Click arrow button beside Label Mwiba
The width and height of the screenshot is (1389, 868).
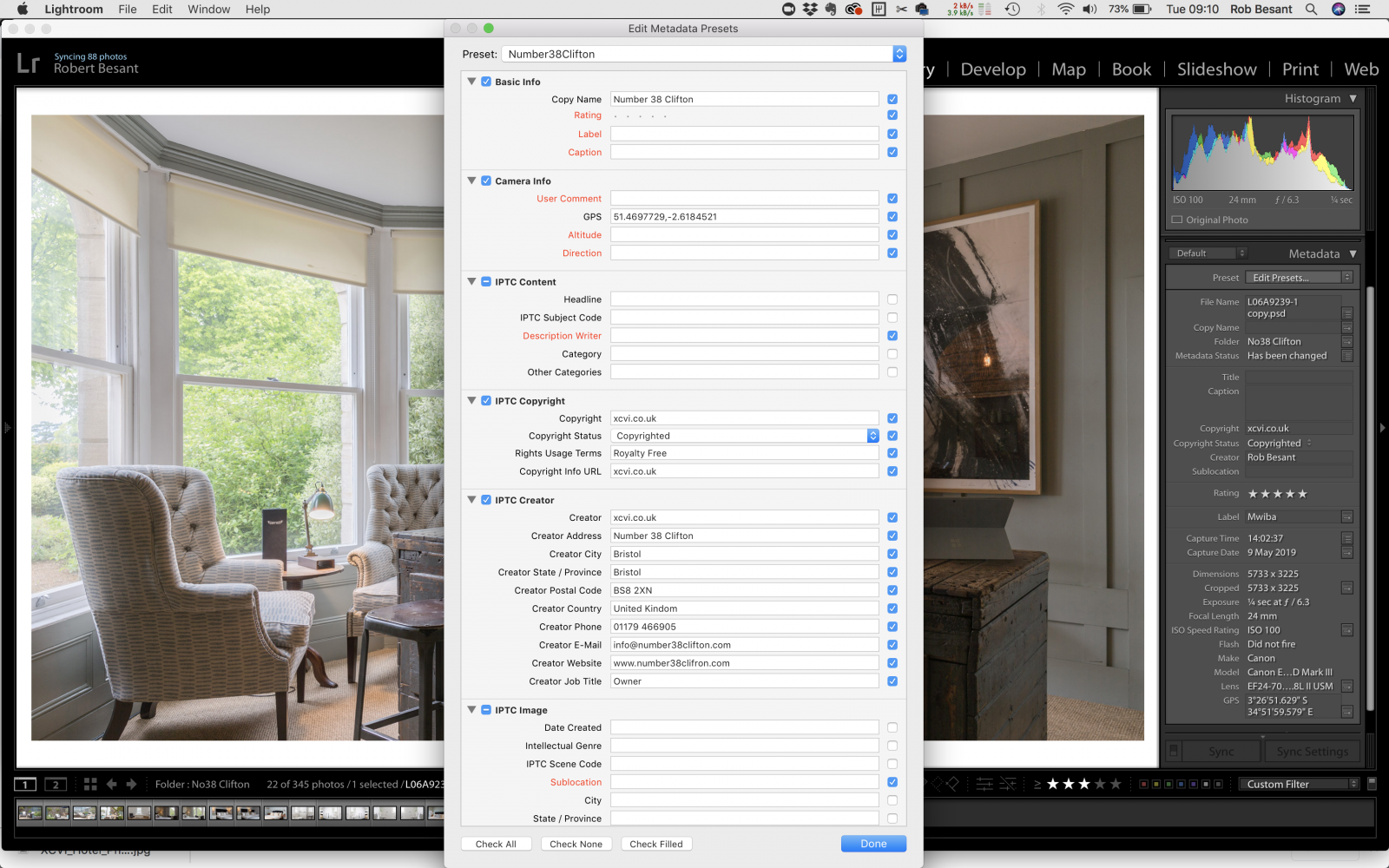[1347, 517]
